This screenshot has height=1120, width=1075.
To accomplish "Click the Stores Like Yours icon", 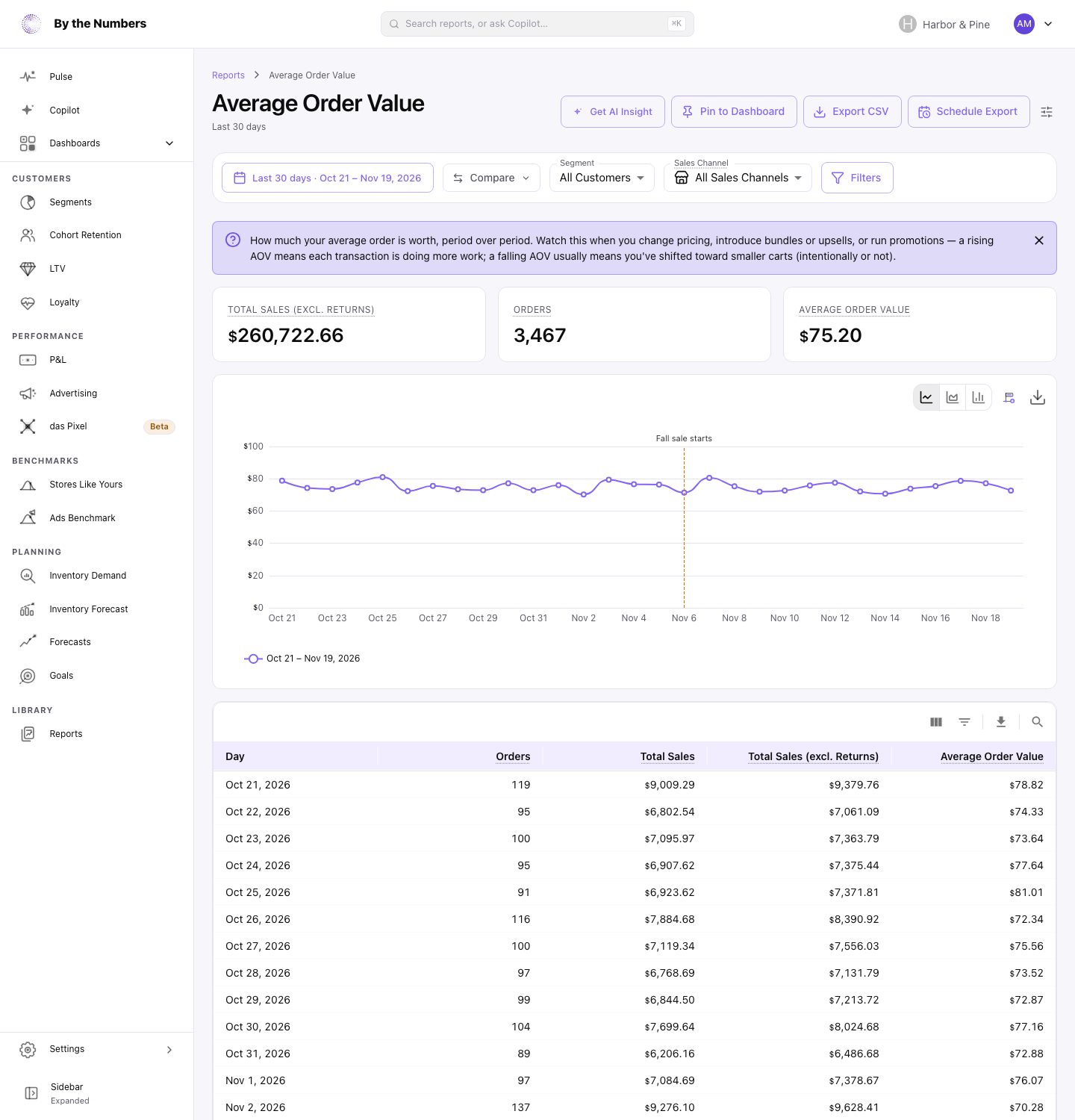I will (28, 485).
